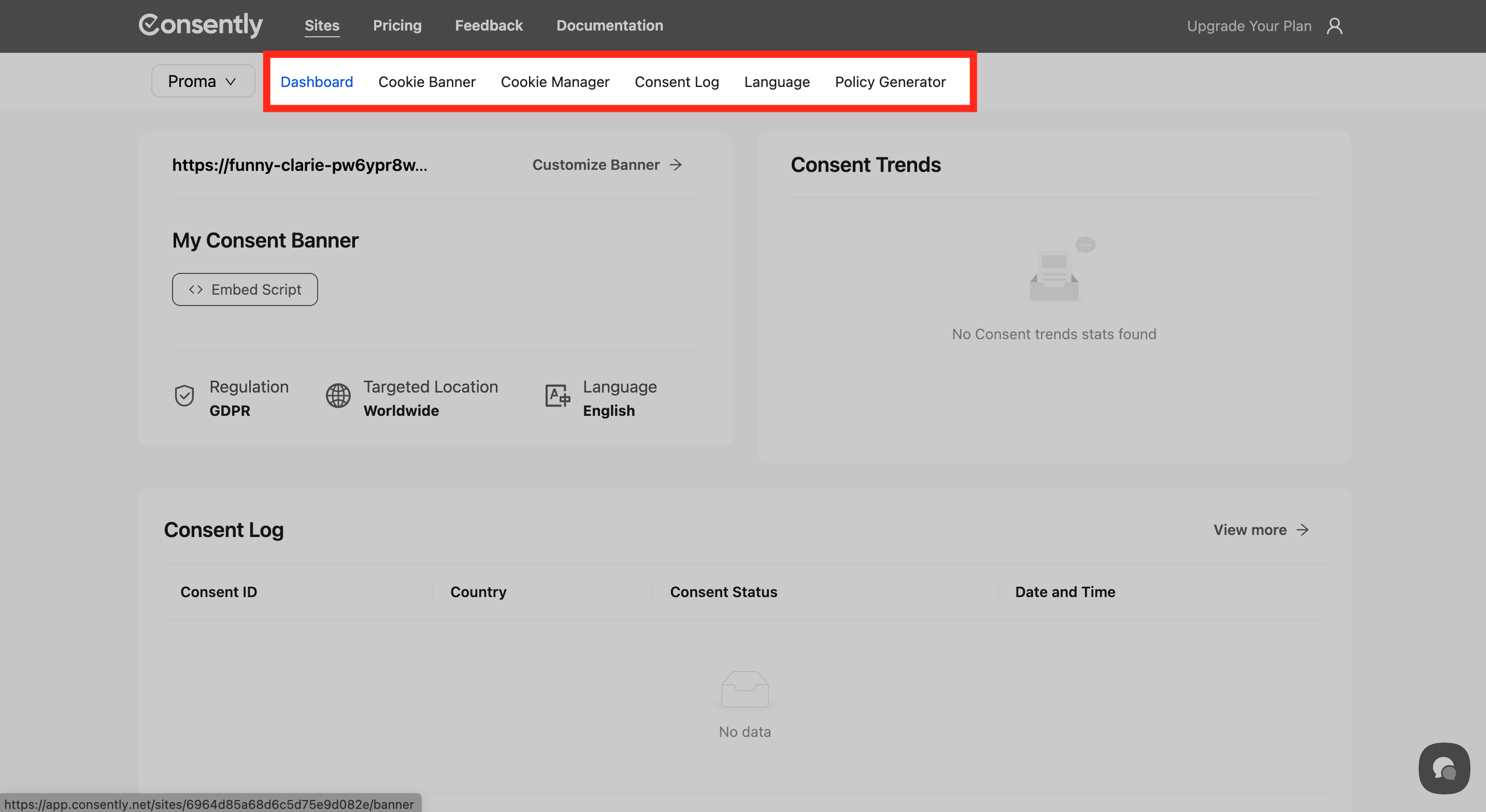Open Documentation in the top navigation
Viewport: 1486px width, 812px height.
click(x=609, y=25)
